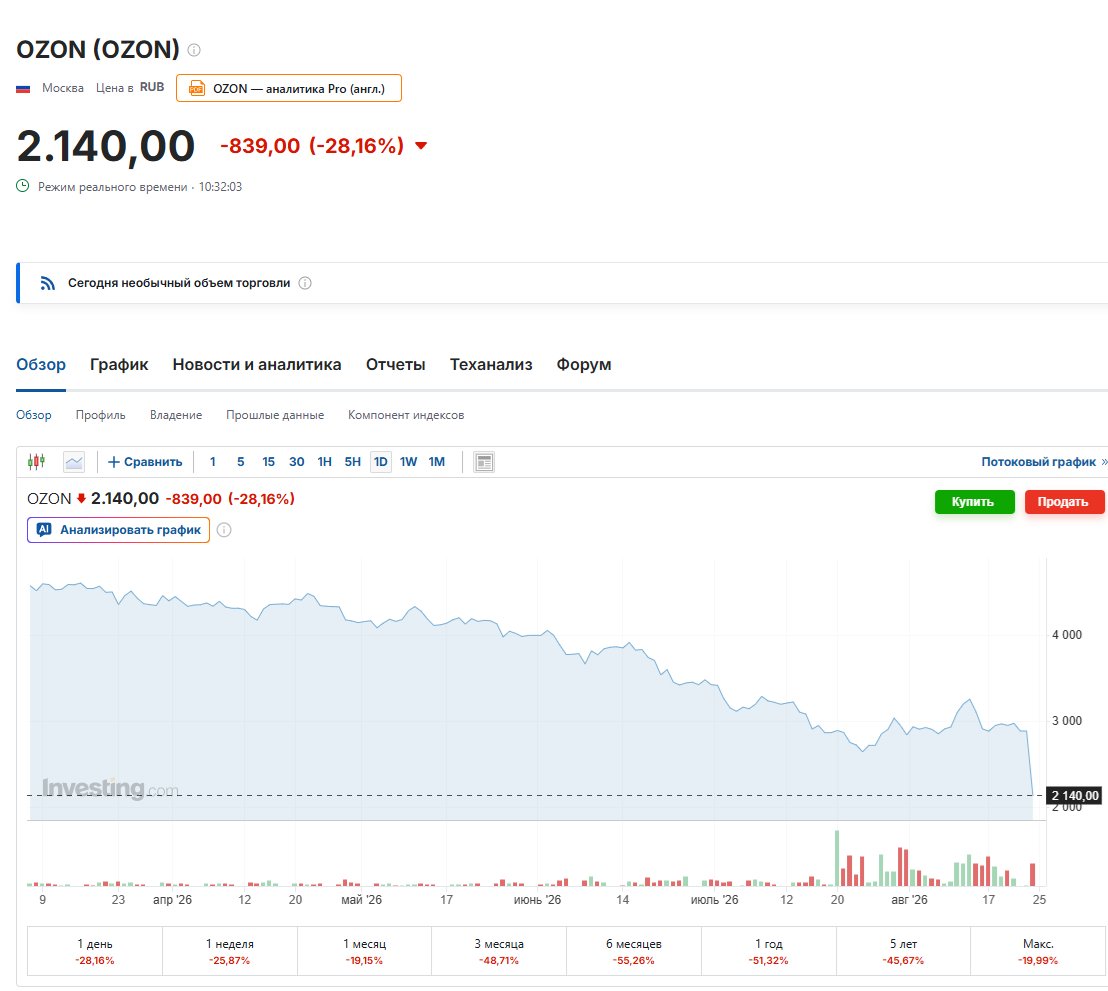Select the 3 месяца period cell
Viewport: 1108px width, 991px height.
pos(499,951)
